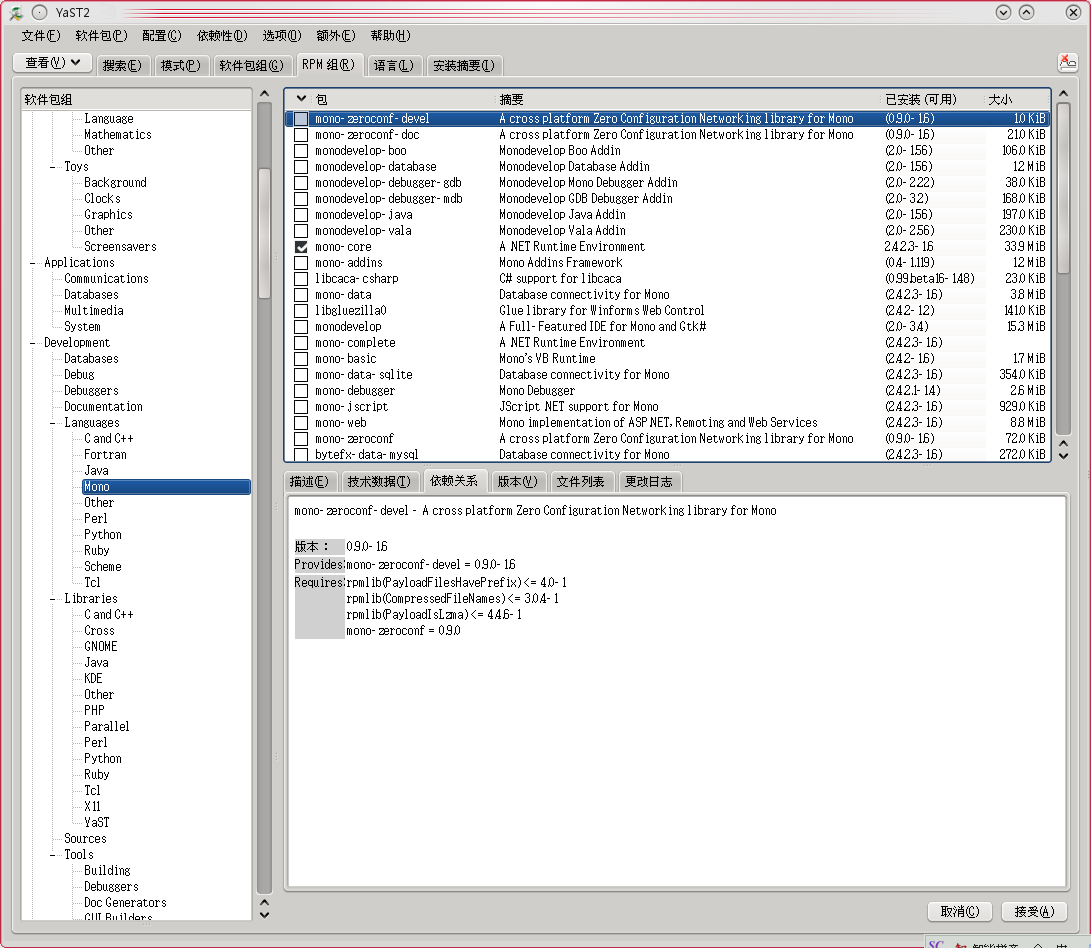This screenshot has width=1091, height=948.
Task: Open the 配置(C) menu
Action: tap(161, 35)
